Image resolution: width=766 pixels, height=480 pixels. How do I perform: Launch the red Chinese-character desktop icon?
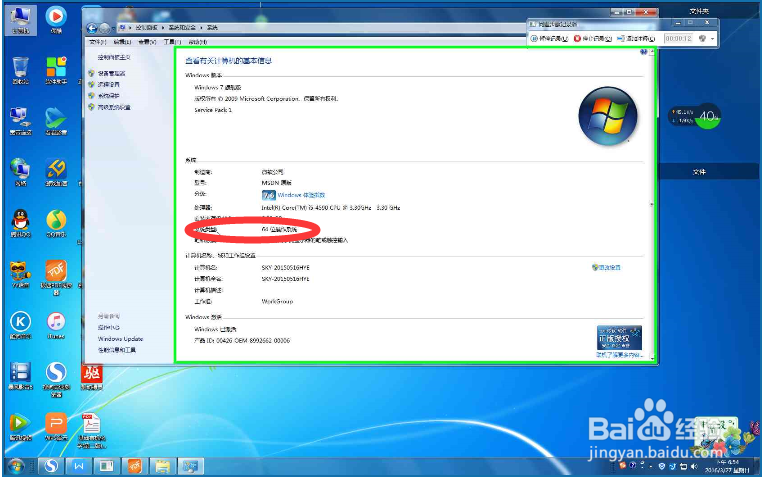pos(91,377)
